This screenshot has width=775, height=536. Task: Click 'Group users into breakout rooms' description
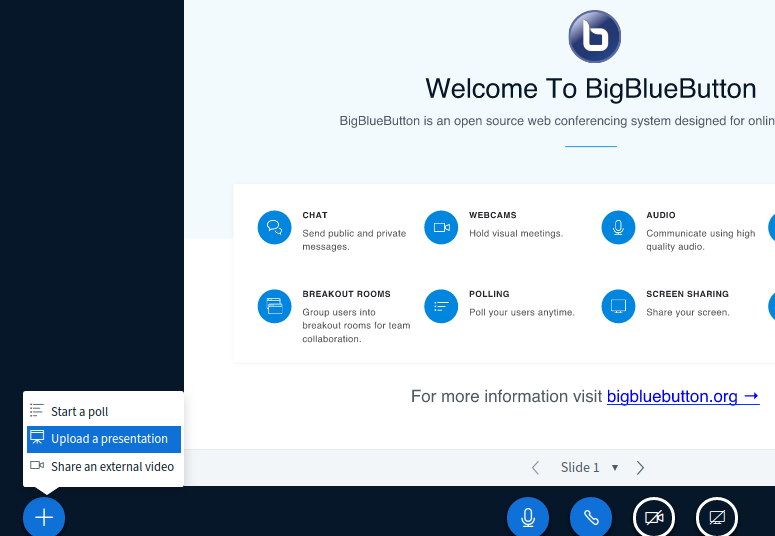pyautogui.click(x=356, y=325)
